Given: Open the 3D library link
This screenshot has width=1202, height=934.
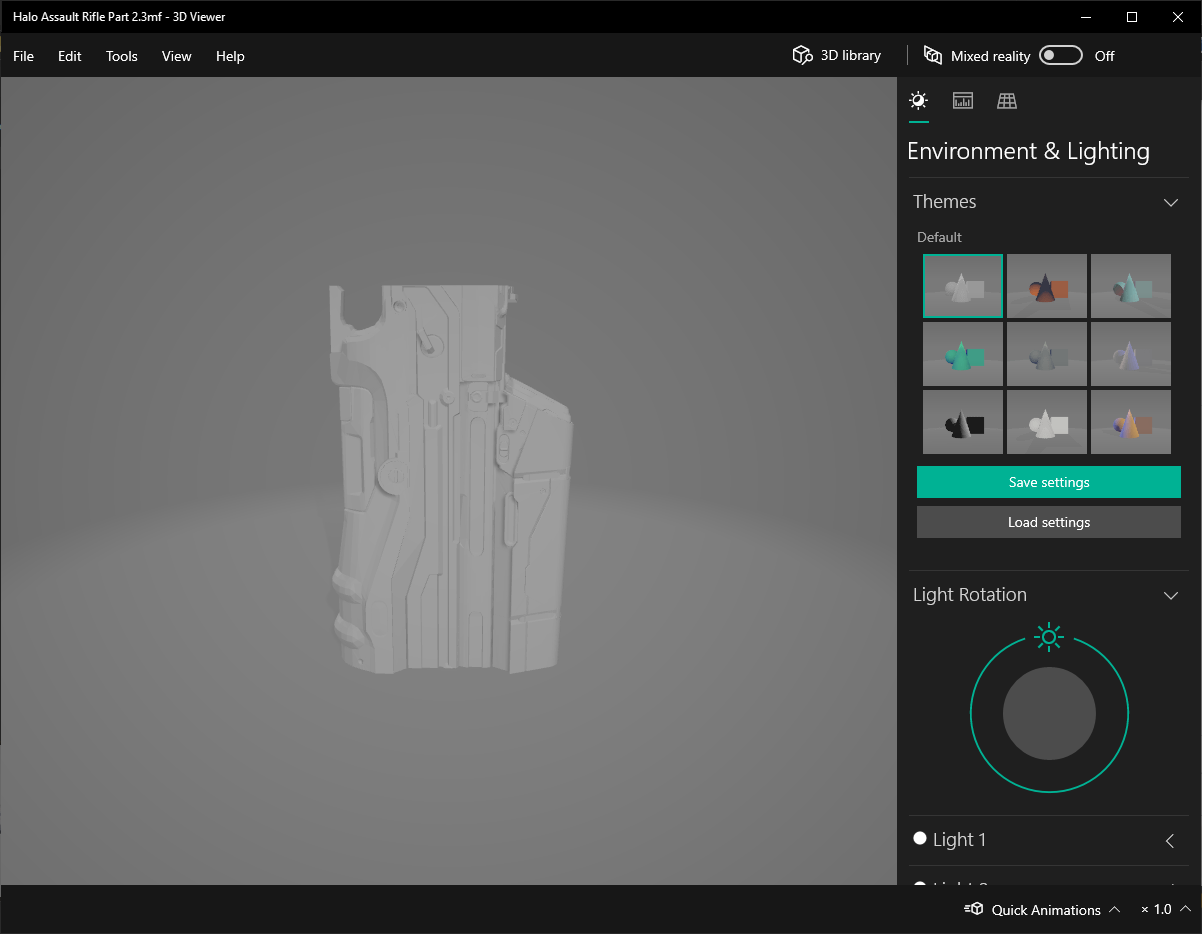Looking at the screenshot, I should pyautogui.click(x=850, y=55).
